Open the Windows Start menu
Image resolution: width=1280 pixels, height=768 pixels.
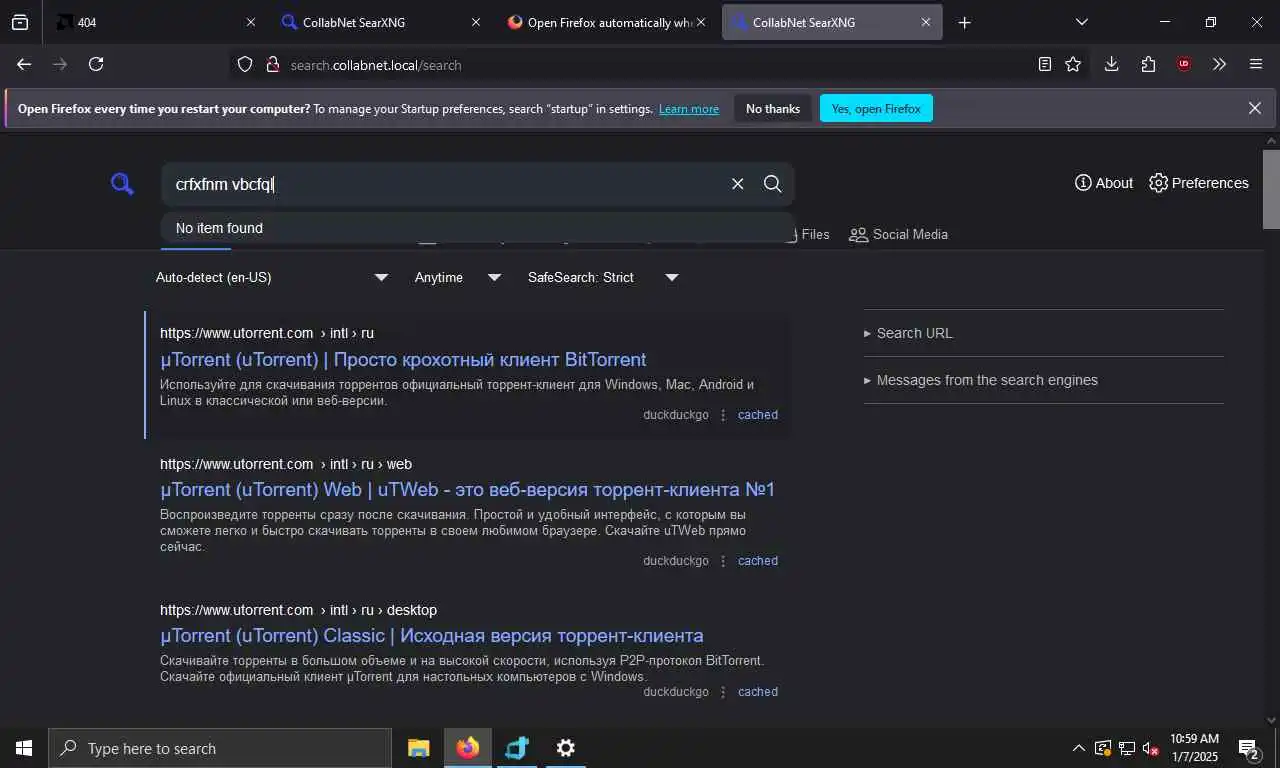[x=24, y=748]
